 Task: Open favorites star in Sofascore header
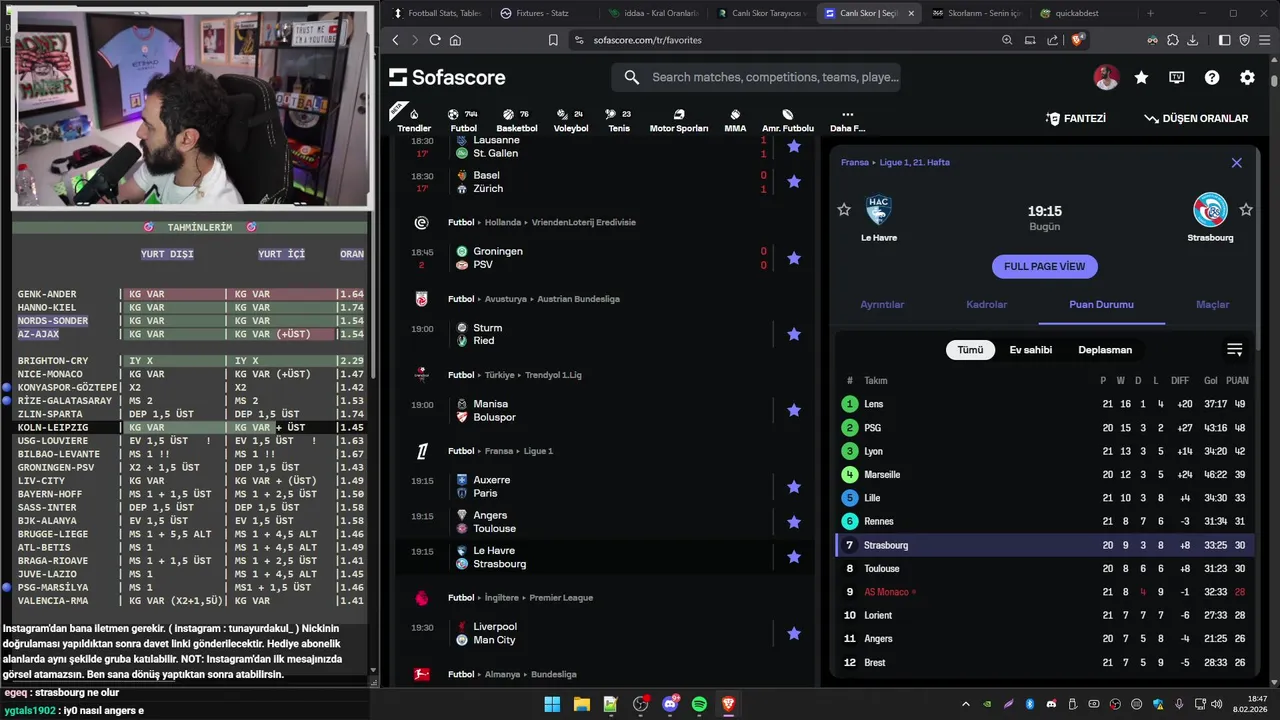coord(1141,77)
